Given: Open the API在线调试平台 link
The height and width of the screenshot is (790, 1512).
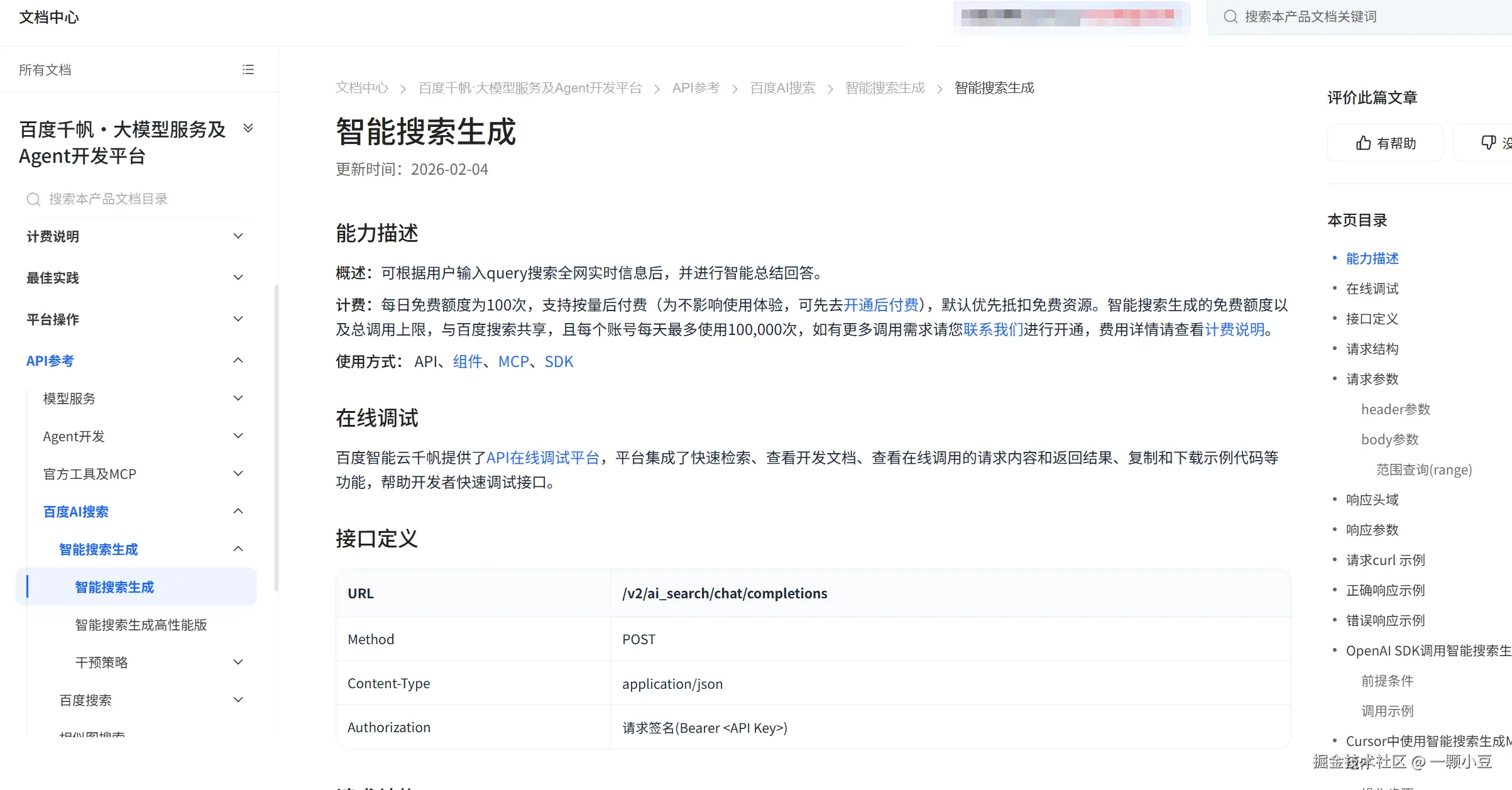Looking at the screenshot, I should point(543,458).
